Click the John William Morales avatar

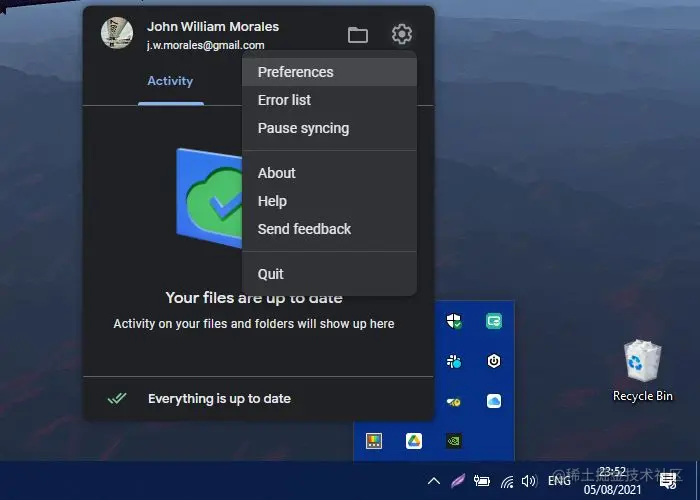click(x=117, y=33)
